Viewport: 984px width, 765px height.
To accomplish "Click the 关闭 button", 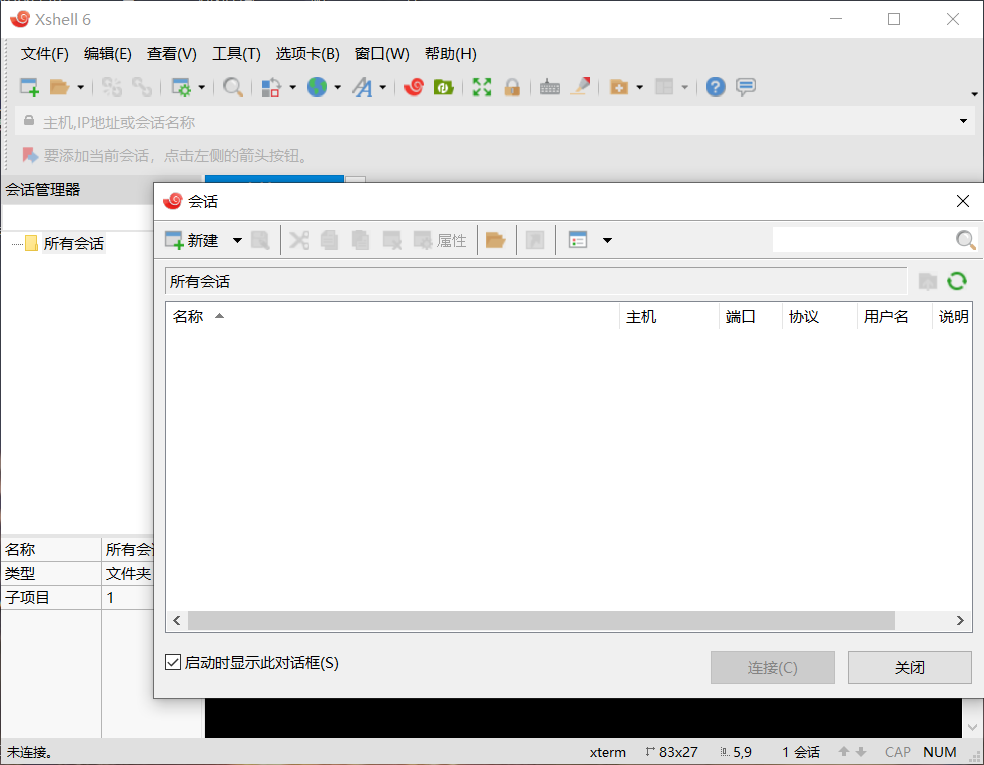I will point(909,667).
